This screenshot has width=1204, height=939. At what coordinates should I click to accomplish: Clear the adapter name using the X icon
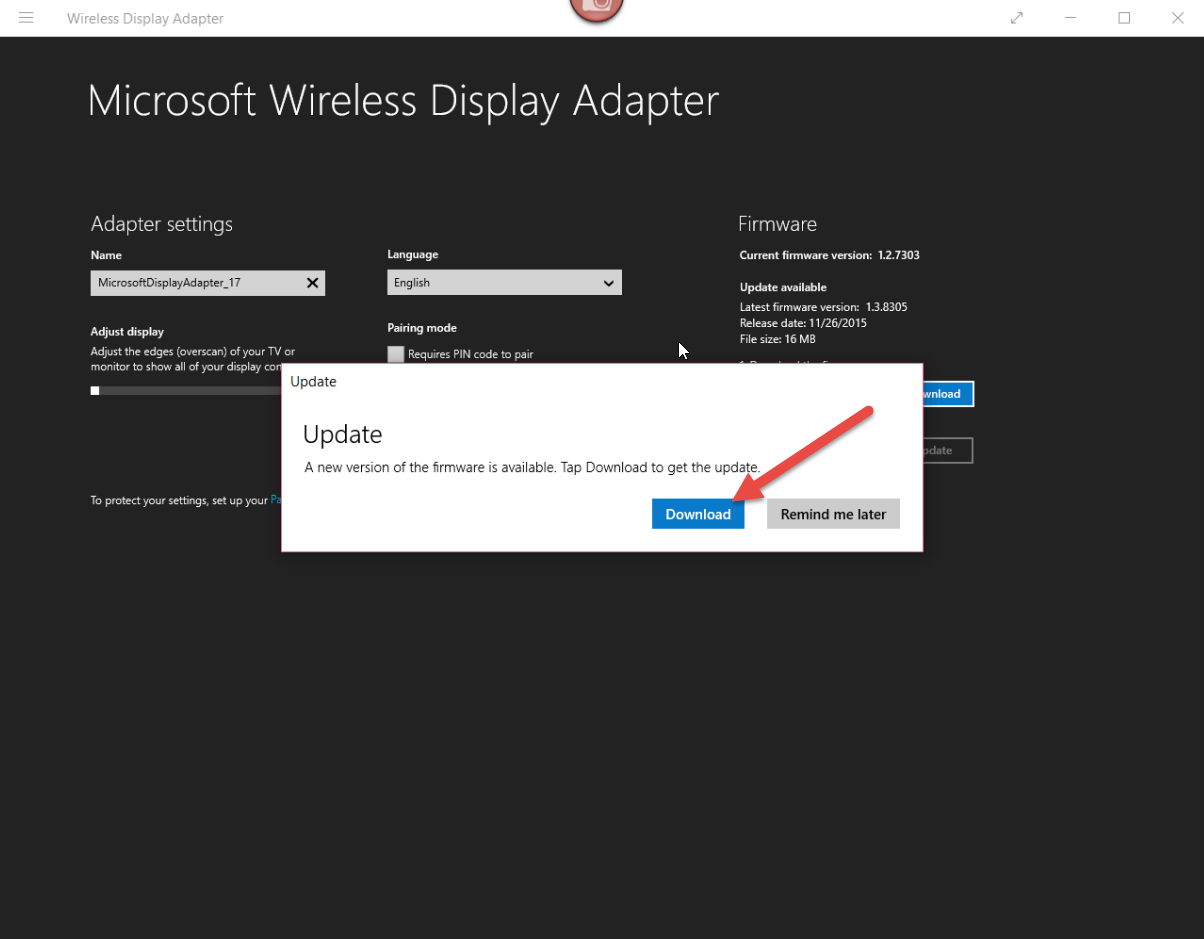(x=312, y=283)
